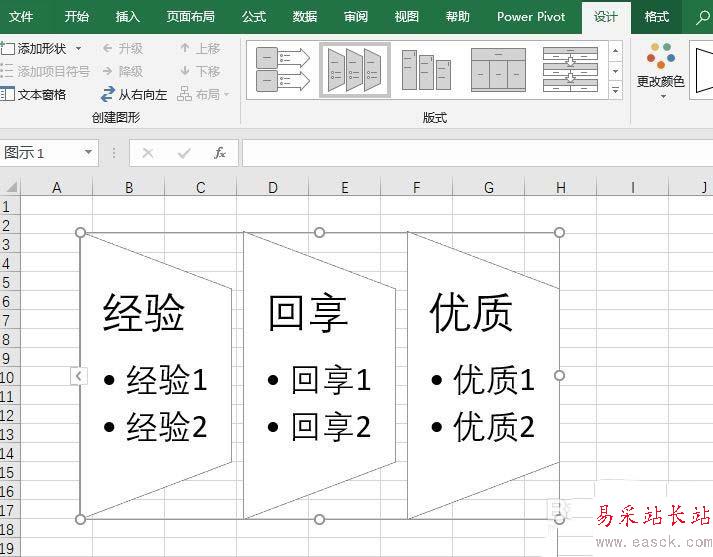Expand the 添加形状 dropdown arrow
Image resolution: width=713 pixels, height=557 pixels.
click(x=78, y=48)
